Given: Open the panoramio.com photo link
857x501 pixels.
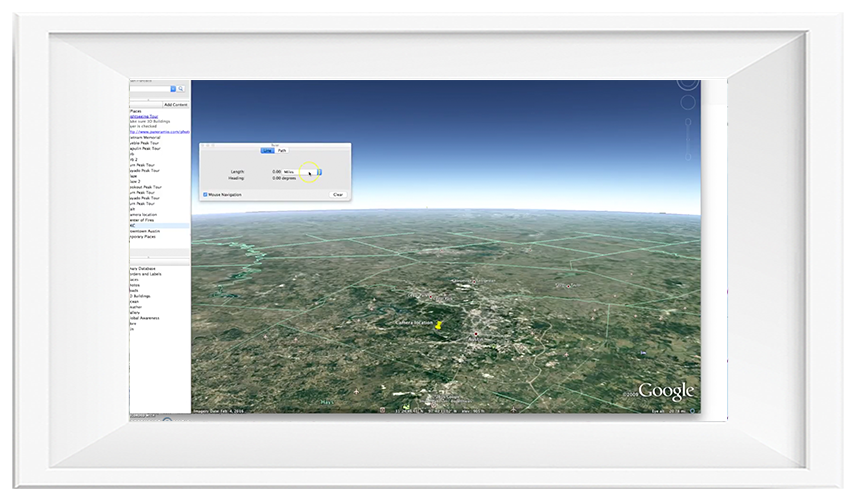Looking at the screenshot, I should (160, 132).
